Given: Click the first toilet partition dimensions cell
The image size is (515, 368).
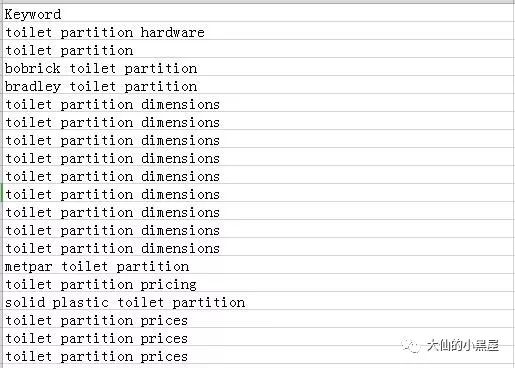Looking at the screenshot, I should point(258,103).
